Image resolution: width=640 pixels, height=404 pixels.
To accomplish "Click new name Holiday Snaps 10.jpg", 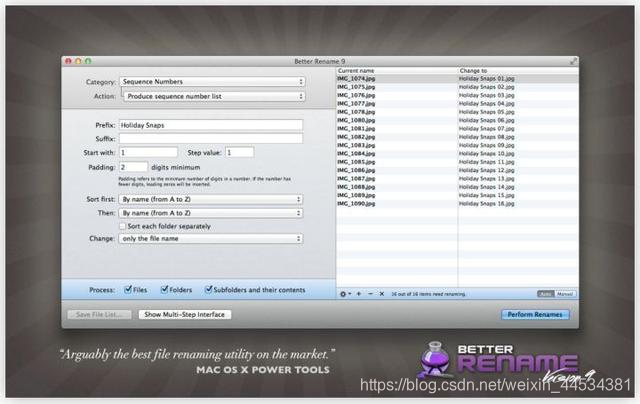I will coord(487,154).
